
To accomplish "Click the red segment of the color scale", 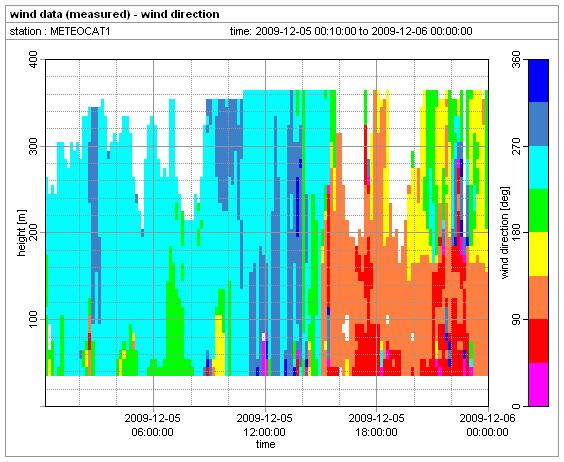I will pos(538,341).
